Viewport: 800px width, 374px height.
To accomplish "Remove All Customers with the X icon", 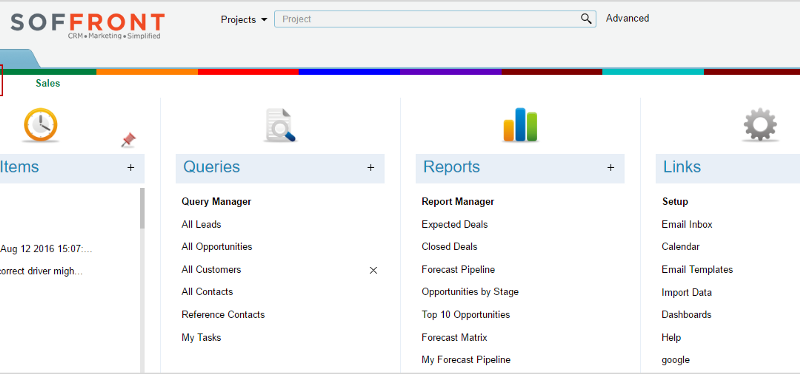I will [x=373, y=270].
